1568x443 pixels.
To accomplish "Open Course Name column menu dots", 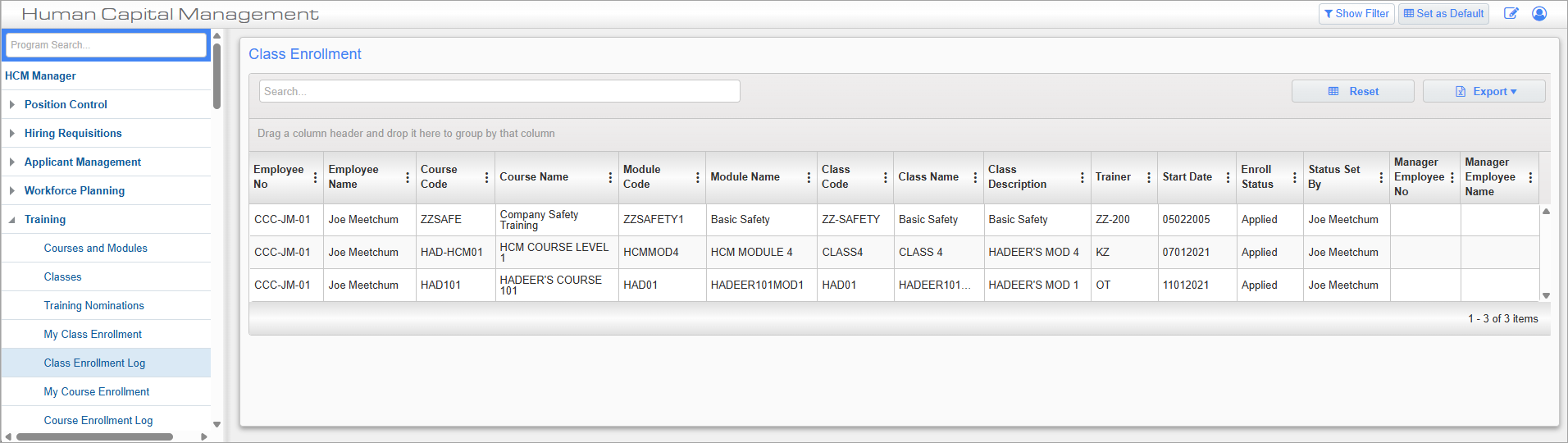I will (610, 177).
